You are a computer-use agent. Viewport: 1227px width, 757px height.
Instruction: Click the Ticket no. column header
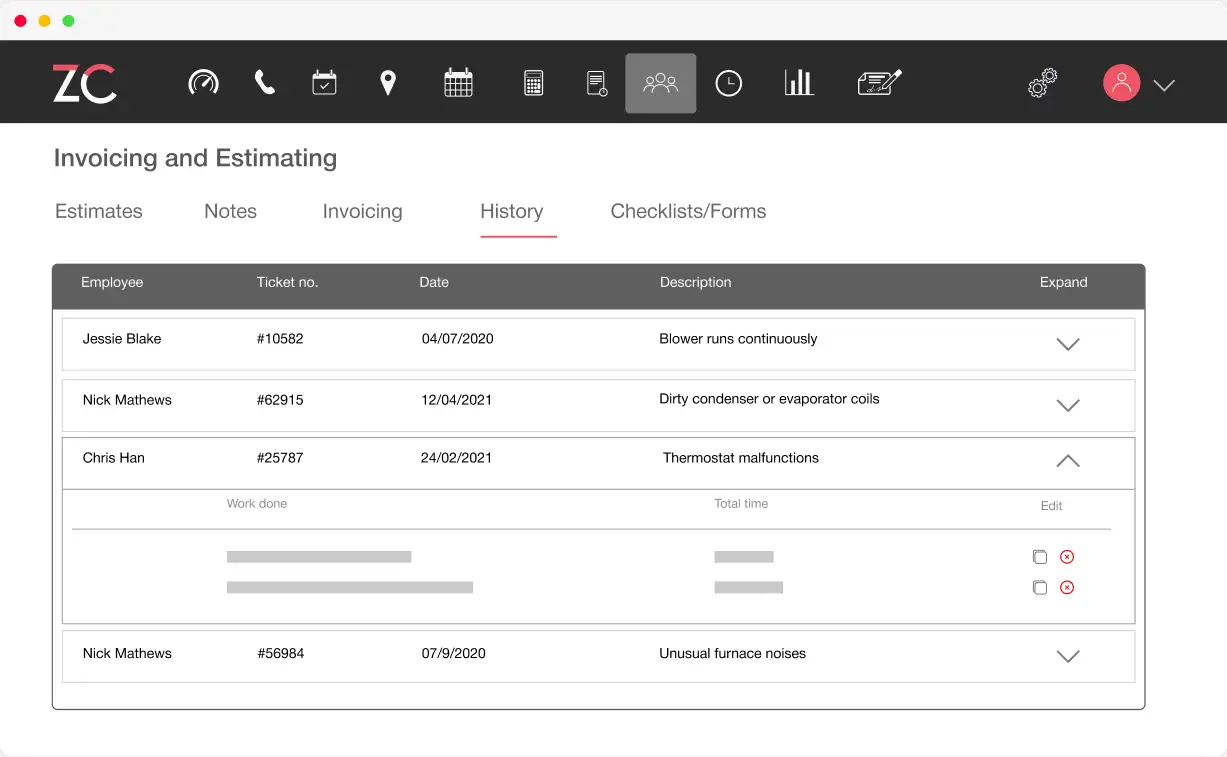(287, 283)
